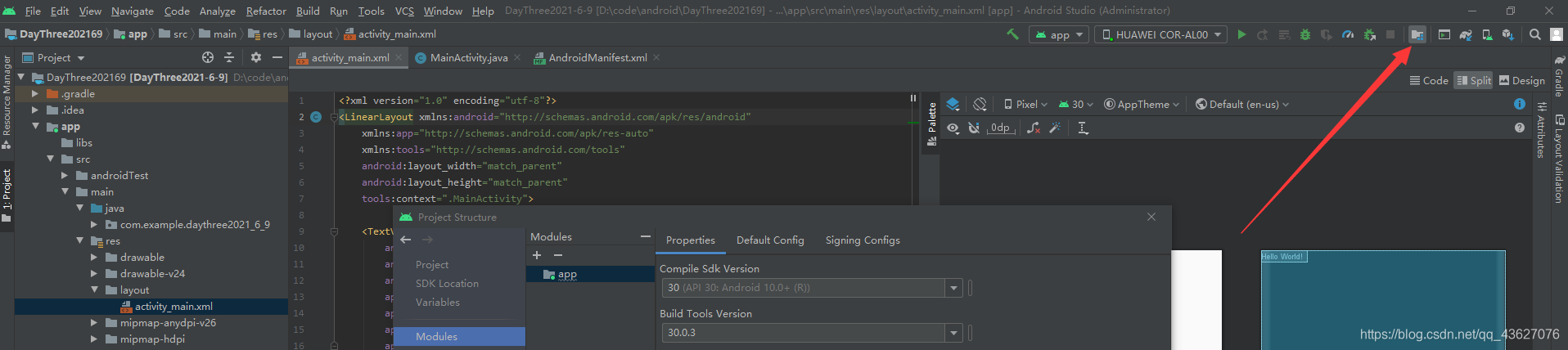Switch to MainActivity.java tab
1568x350 pixels.
(x=469, y=57)
